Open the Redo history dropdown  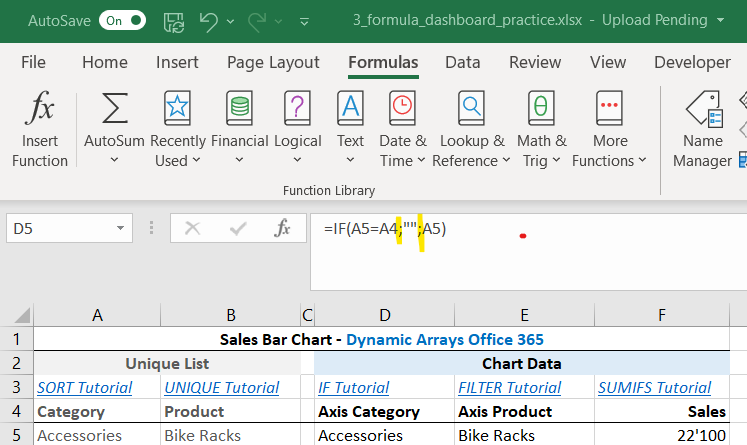[279, 21]
